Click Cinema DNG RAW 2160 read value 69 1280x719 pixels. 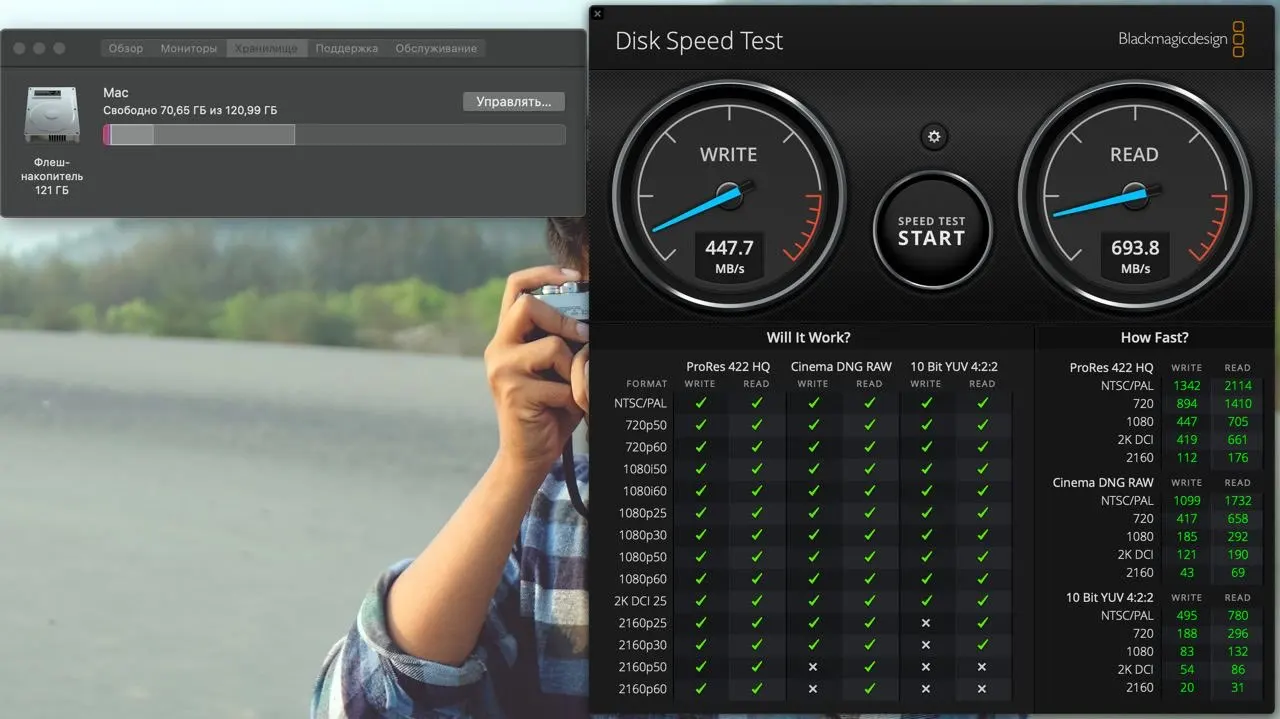coord(1238,572)
